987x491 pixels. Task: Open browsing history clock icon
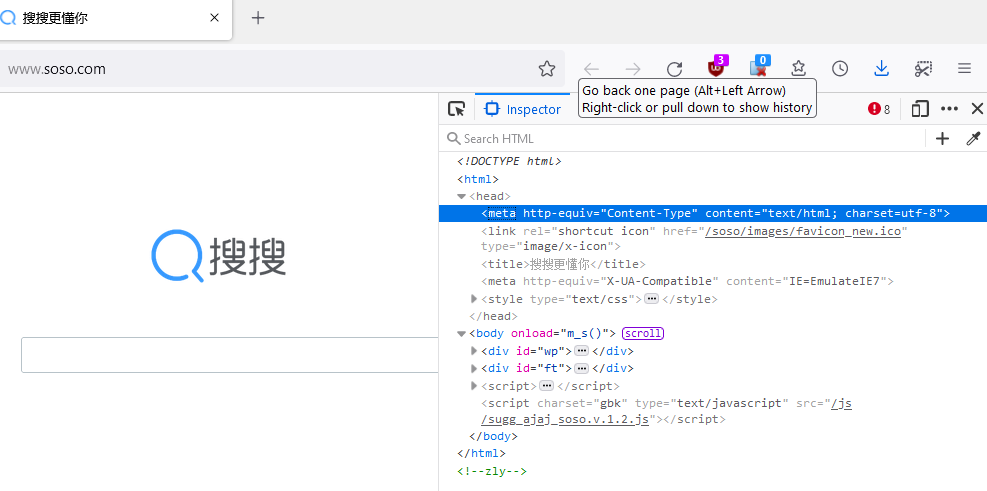click(840, 69)
